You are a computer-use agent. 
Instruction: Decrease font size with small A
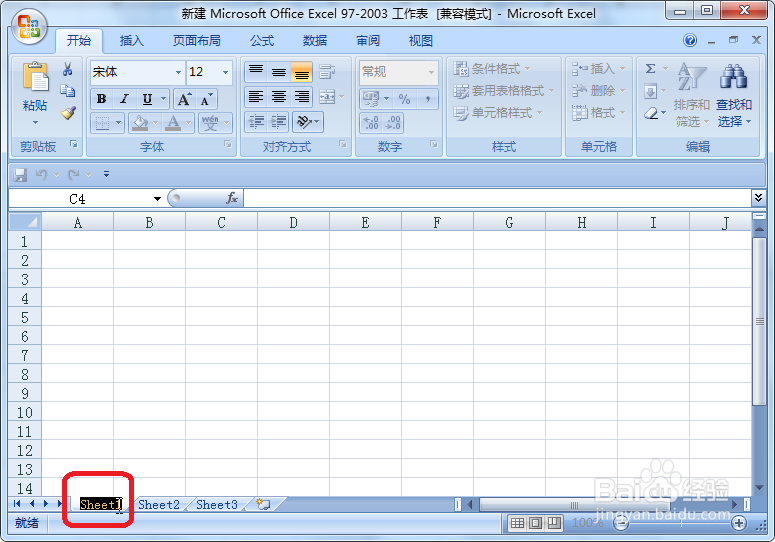[206, 99]
